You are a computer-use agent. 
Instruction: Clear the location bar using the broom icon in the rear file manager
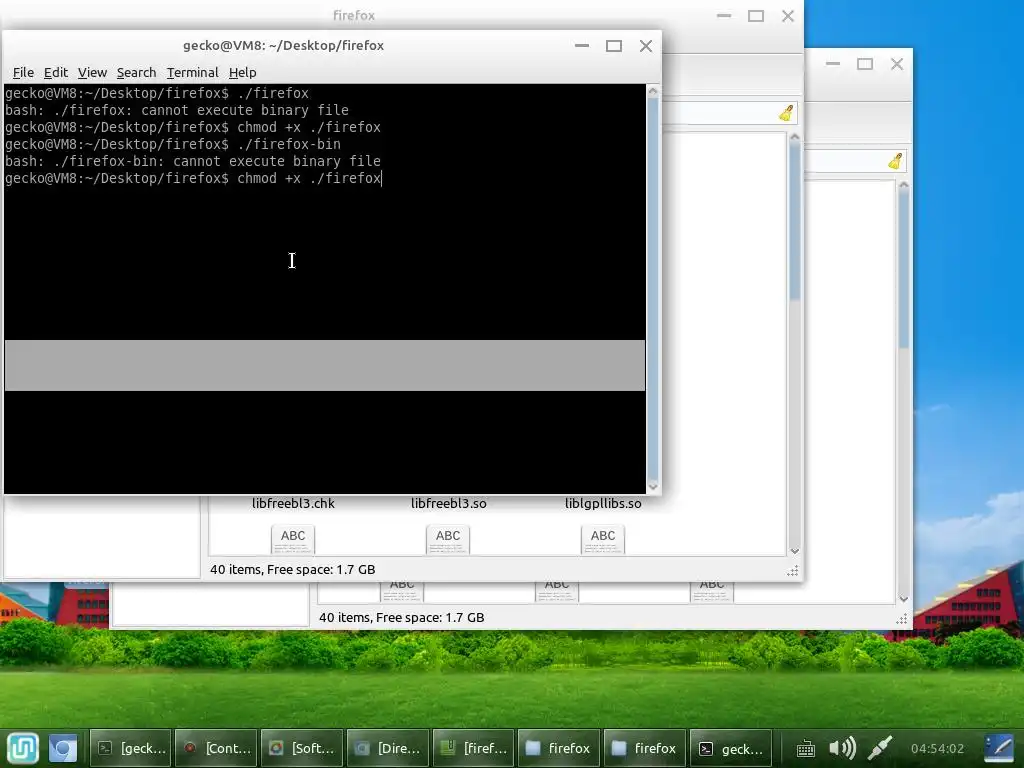[x=895, y=161]
